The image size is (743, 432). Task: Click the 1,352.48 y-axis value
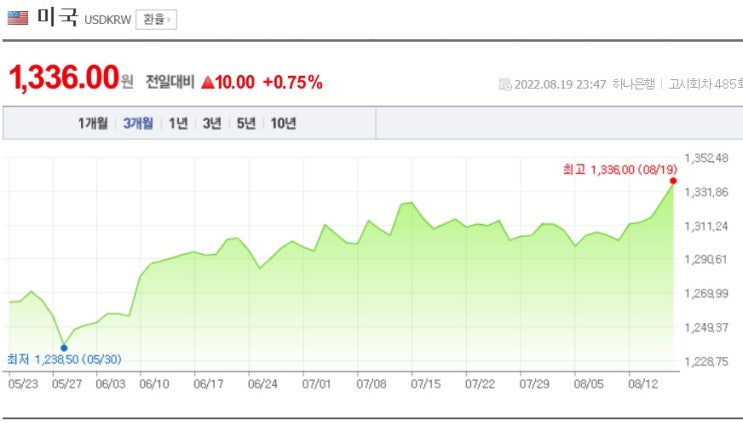[x=707, y=158]
